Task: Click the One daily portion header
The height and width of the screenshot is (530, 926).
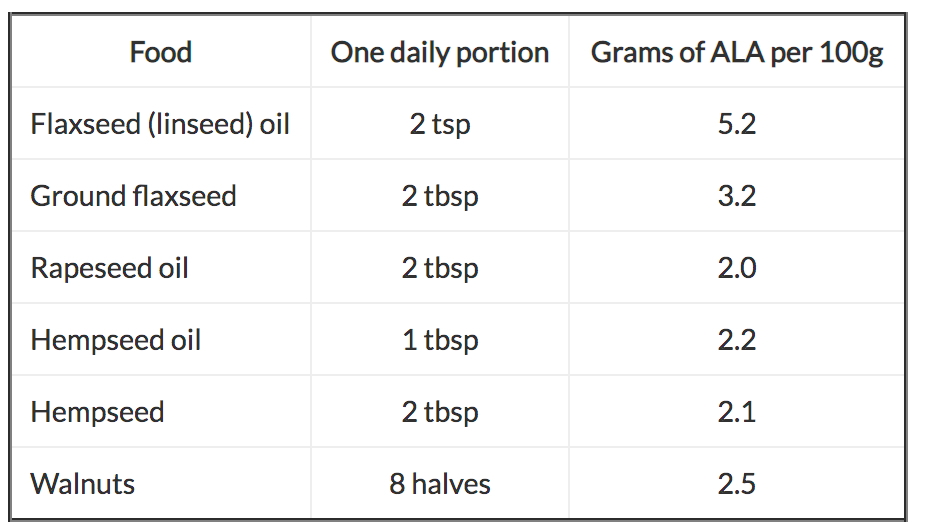Action: click(440, 52)
